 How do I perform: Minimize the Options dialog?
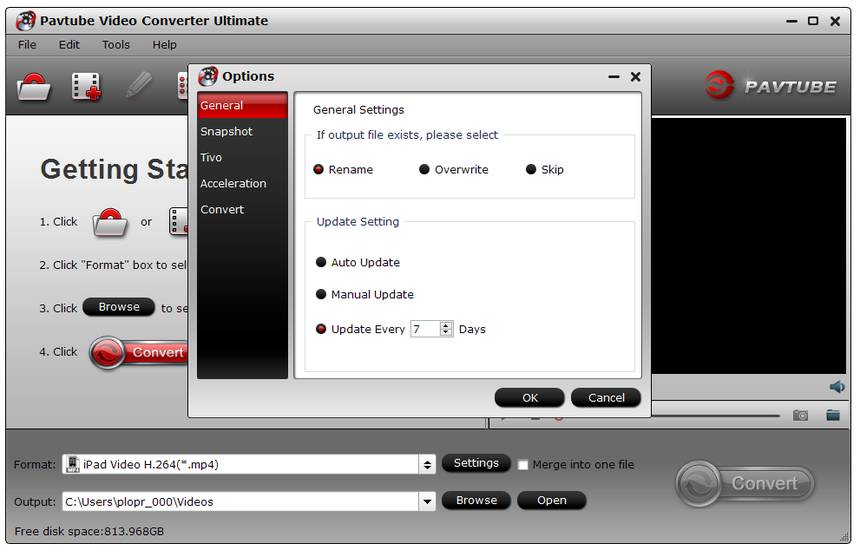pos(614,77)
